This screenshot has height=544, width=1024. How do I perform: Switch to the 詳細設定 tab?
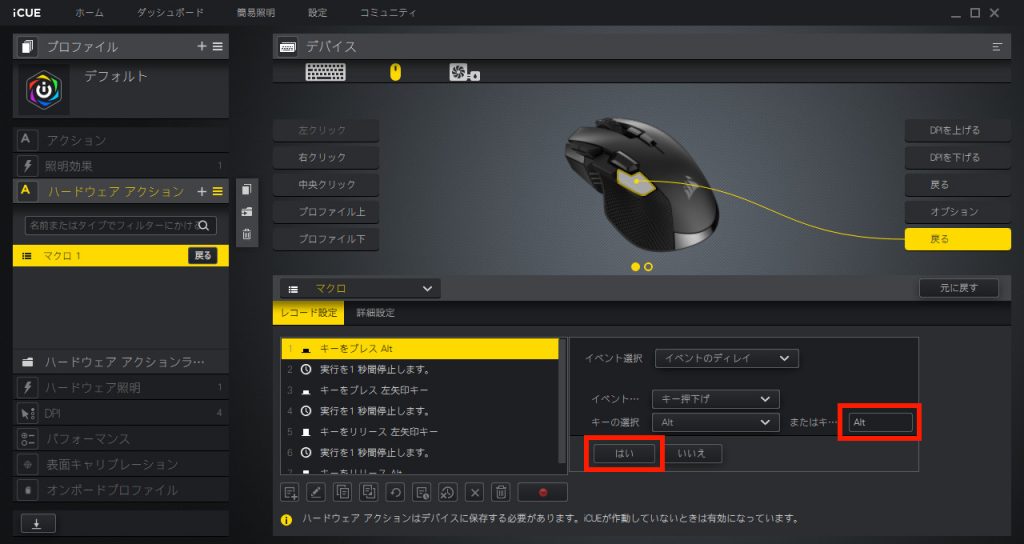click(x=376, y=313)
